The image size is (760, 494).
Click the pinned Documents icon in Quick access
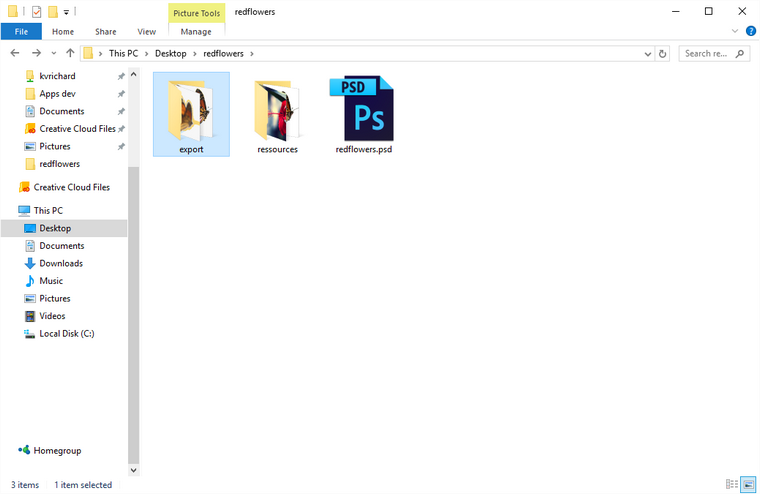point(30,111)
